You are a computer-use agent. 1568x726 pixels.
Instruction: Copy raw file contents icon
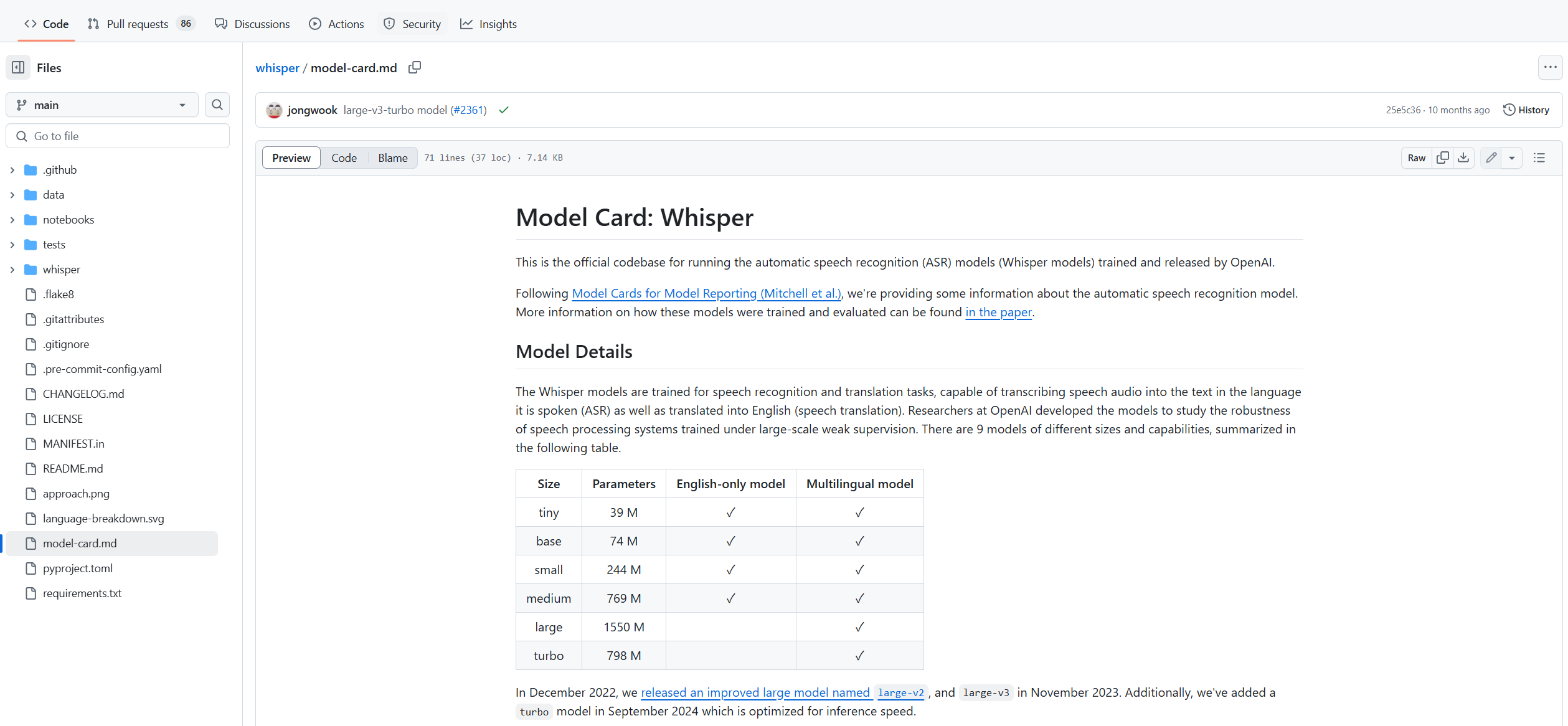[x=1442, y=158]
